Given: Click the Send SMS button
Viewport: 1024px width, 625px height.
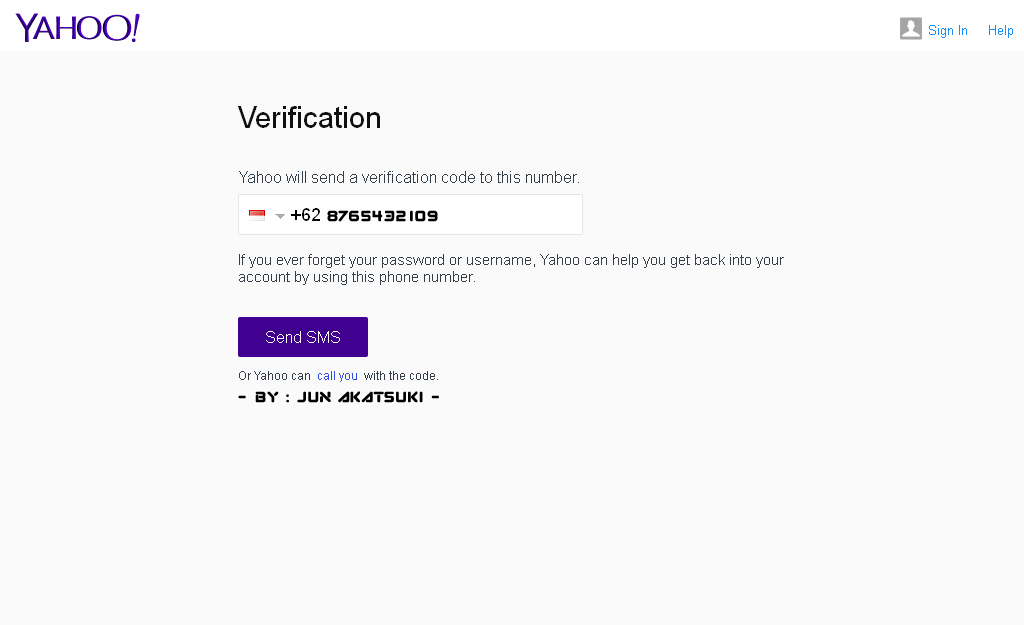Looking at the screenshot, I should 303,337.
